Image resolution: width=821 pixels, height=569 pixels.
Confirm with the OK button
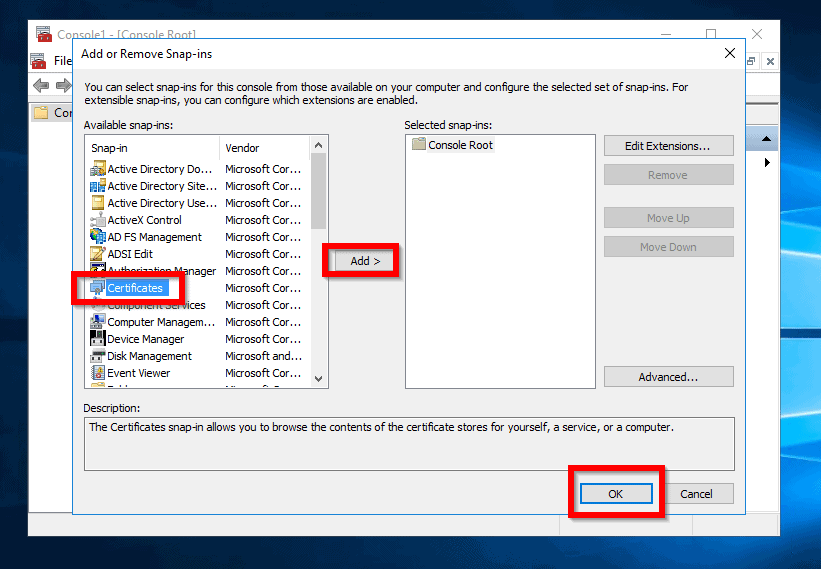click(616, 494)
